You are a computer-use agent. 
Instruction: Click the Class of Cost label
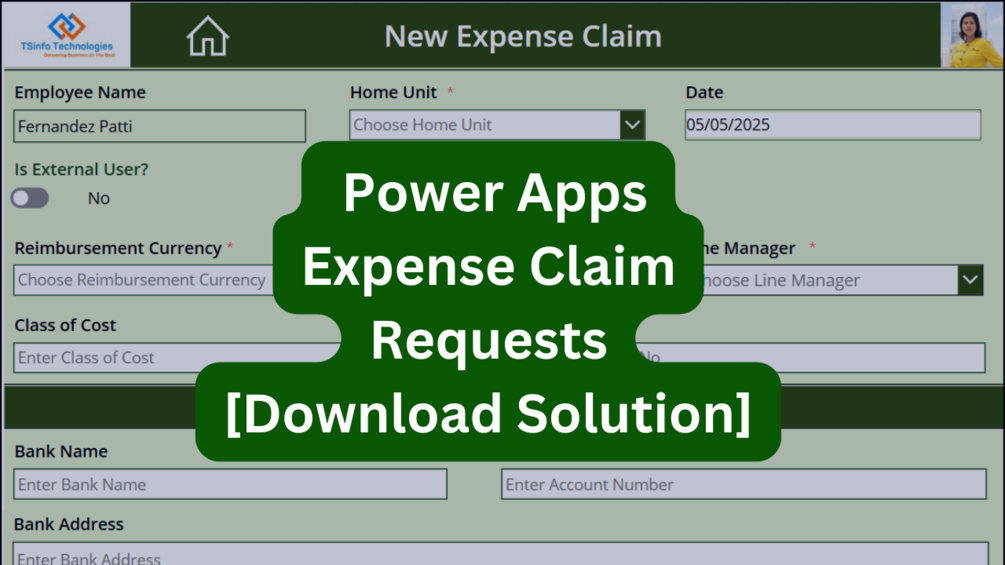65,325
